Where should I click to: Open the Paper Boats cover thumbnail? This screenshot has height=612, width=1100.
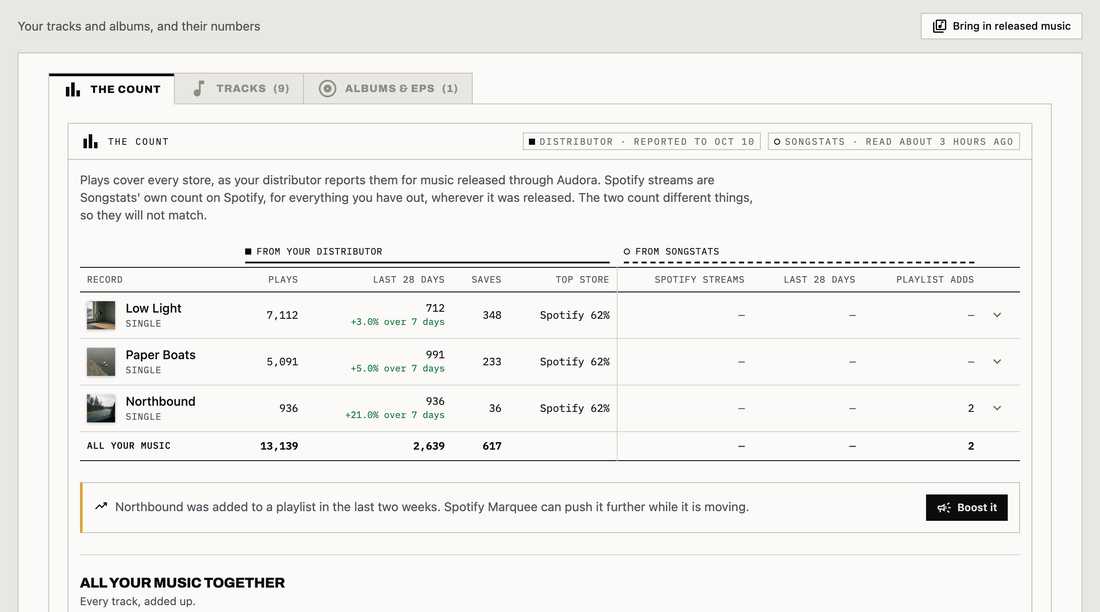(101, 361)
